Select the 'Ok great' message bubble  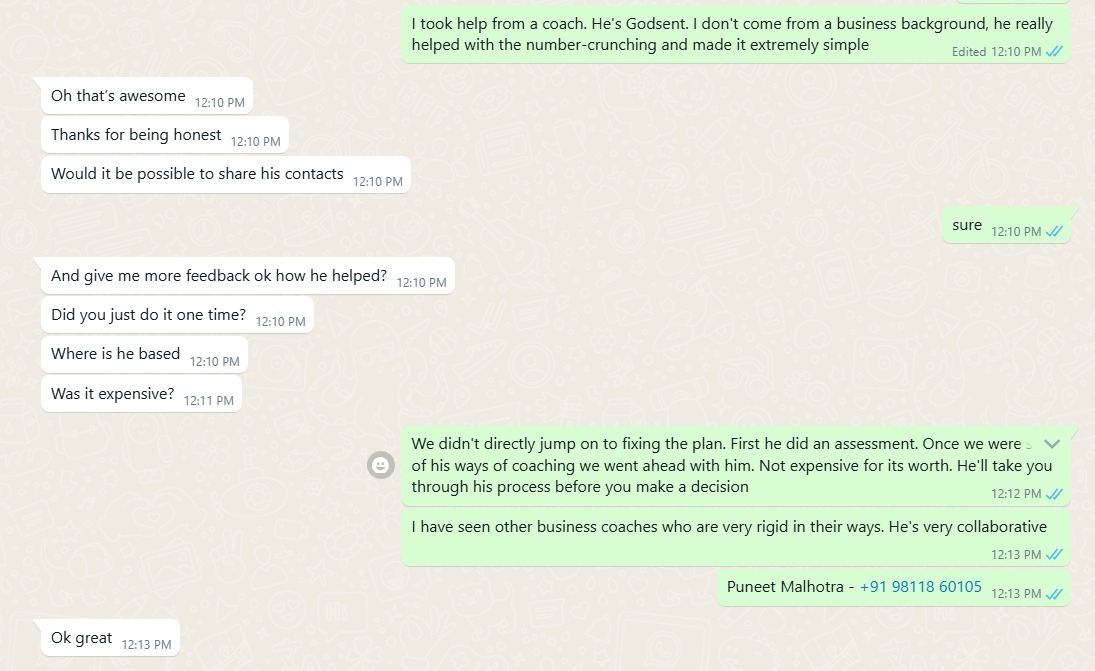point(82,638)
